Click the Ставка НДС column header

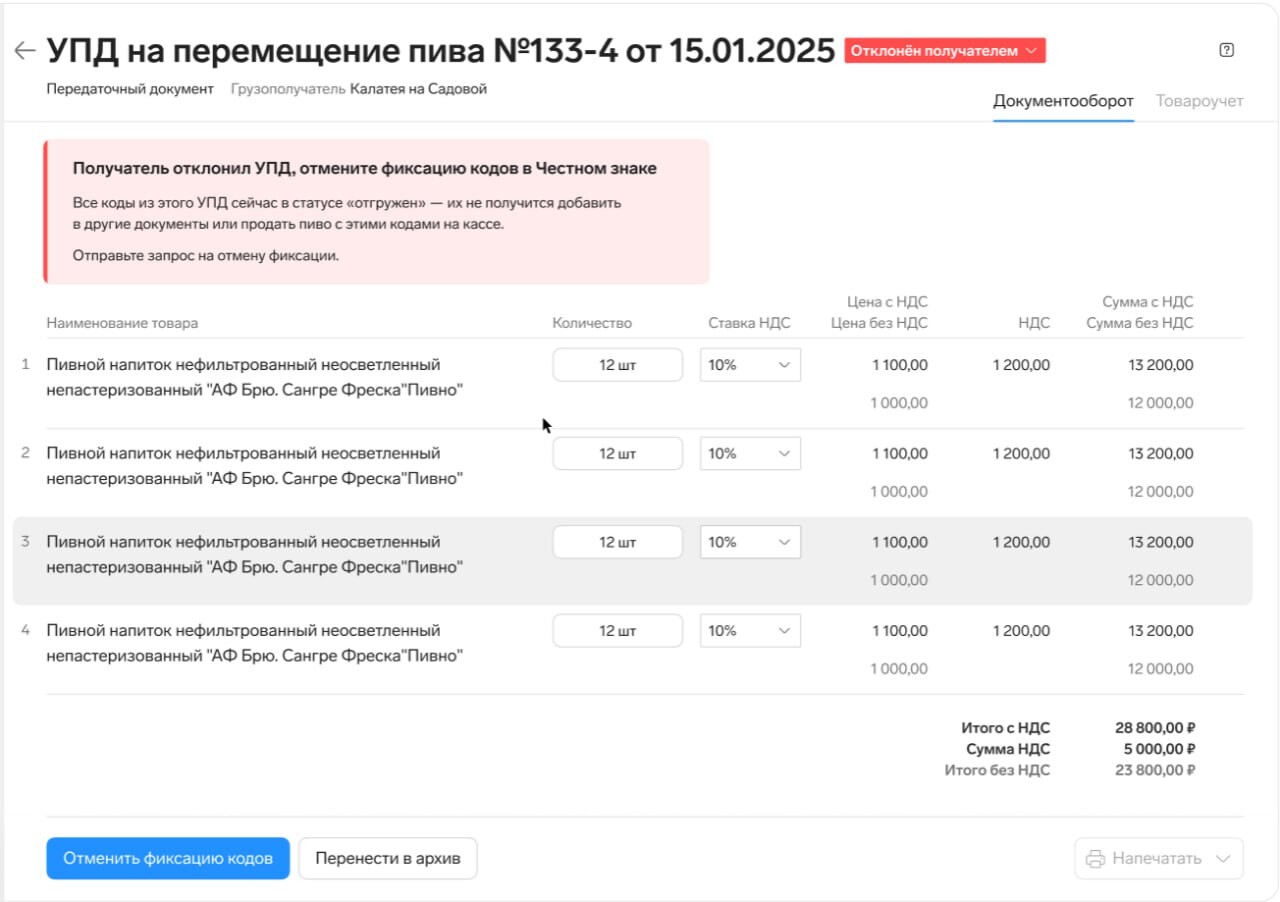(749, 323)
